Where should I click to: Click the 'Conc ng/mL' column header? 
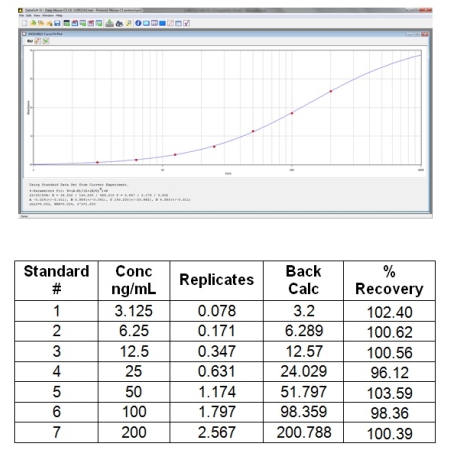click(x=134, y=280)
